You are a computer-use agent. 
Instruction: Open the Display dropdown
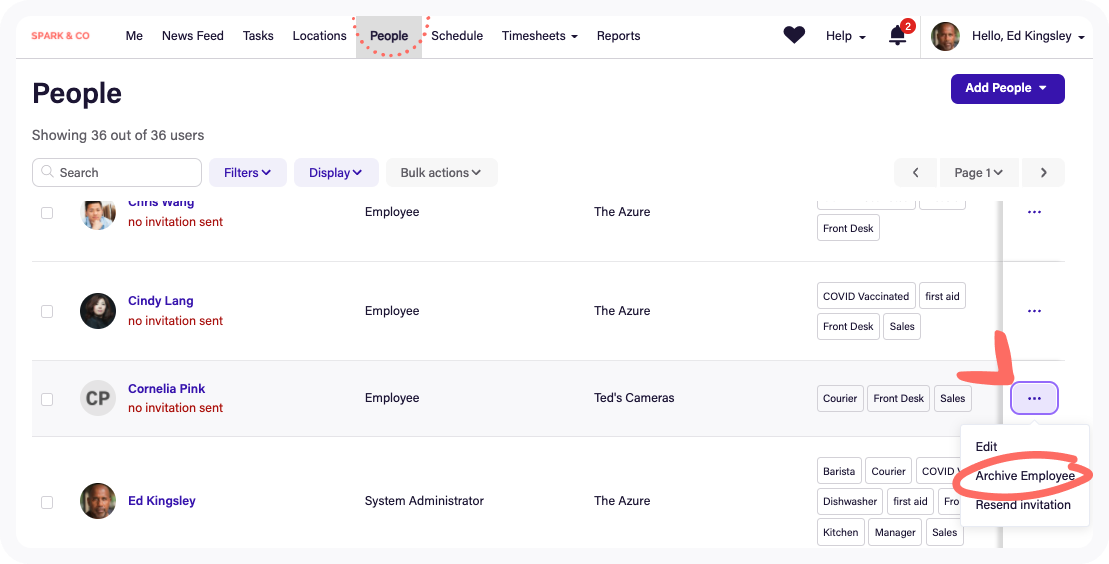(335, 173)
